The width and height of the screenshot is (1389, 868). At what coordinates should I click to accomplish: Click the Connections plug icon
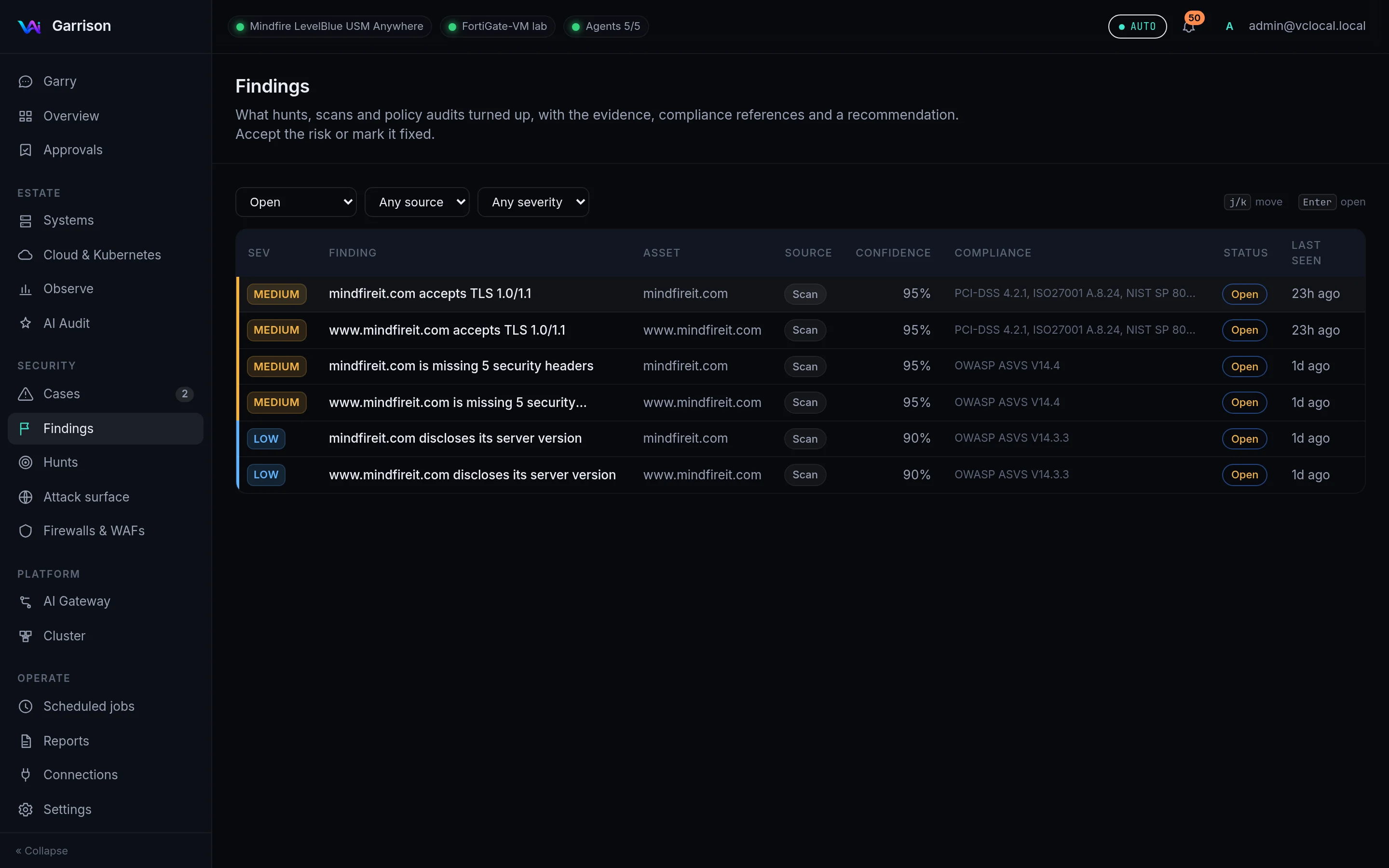click(25, 775)
